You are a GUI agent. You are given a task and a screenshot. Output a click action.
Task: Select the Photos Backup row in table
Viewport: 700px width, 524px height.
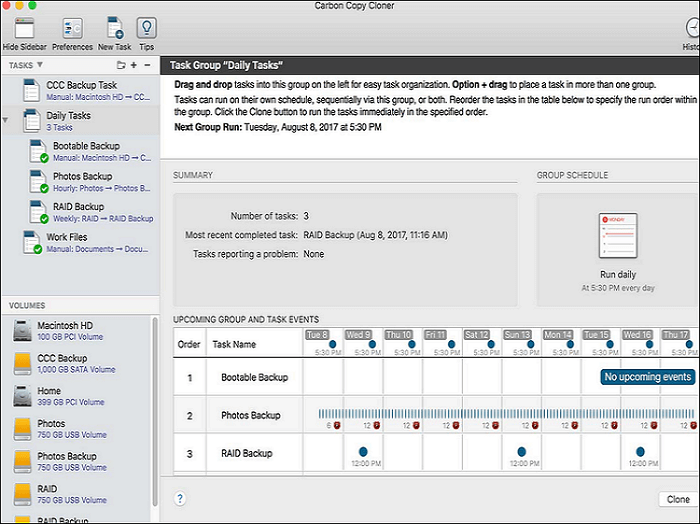point(435,415)
